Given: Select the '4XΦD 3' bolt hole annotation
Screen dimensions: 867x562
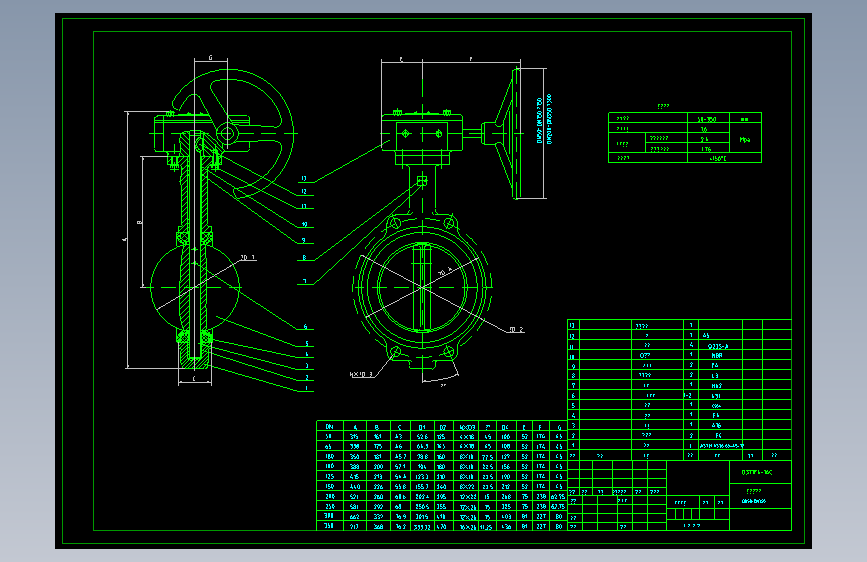Looking at the screenshot, I should tap(361, 374).
